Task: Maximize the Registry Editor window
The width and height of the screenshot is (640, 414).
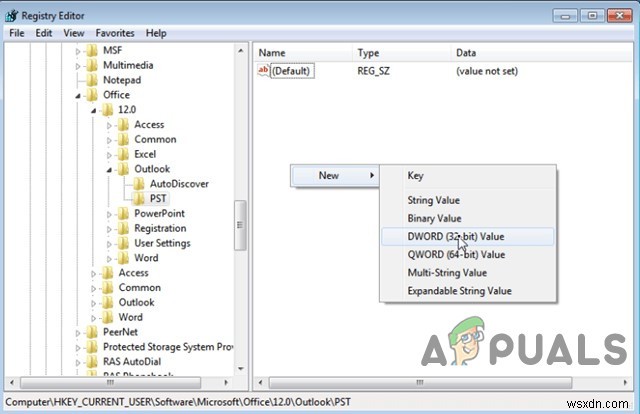Action: tap(592, 16)
